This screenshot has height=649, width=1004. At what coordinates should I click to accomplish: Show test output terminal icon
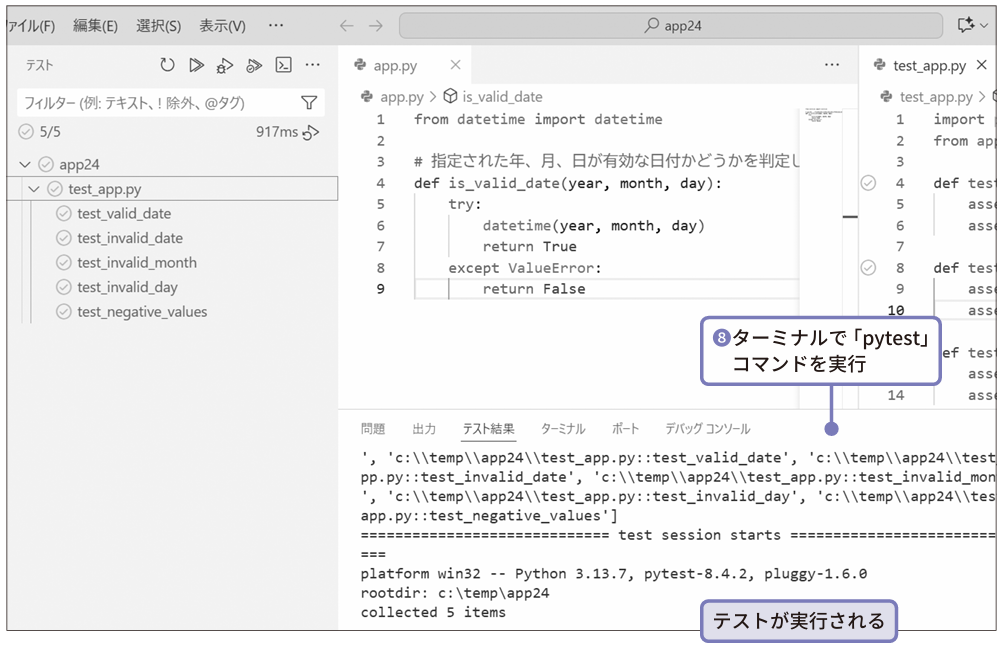coord(283,65)
